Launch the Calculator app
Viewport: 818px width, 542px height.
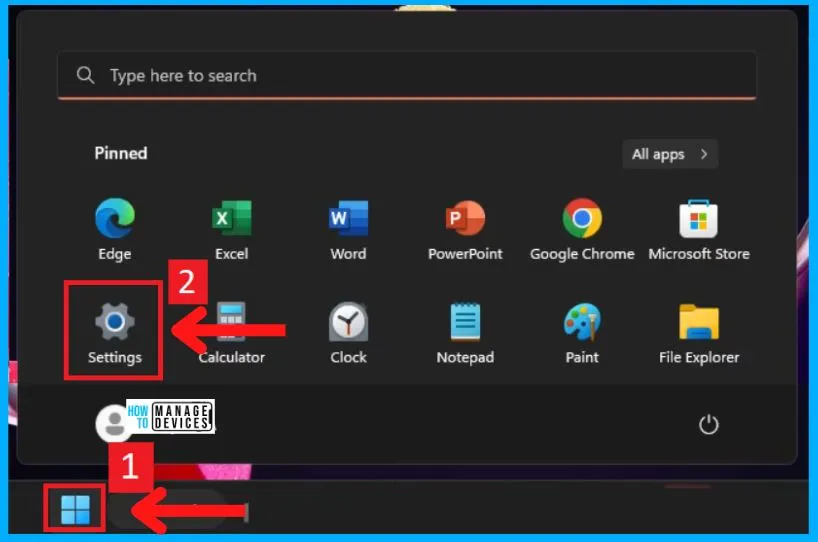coord(232,333)
